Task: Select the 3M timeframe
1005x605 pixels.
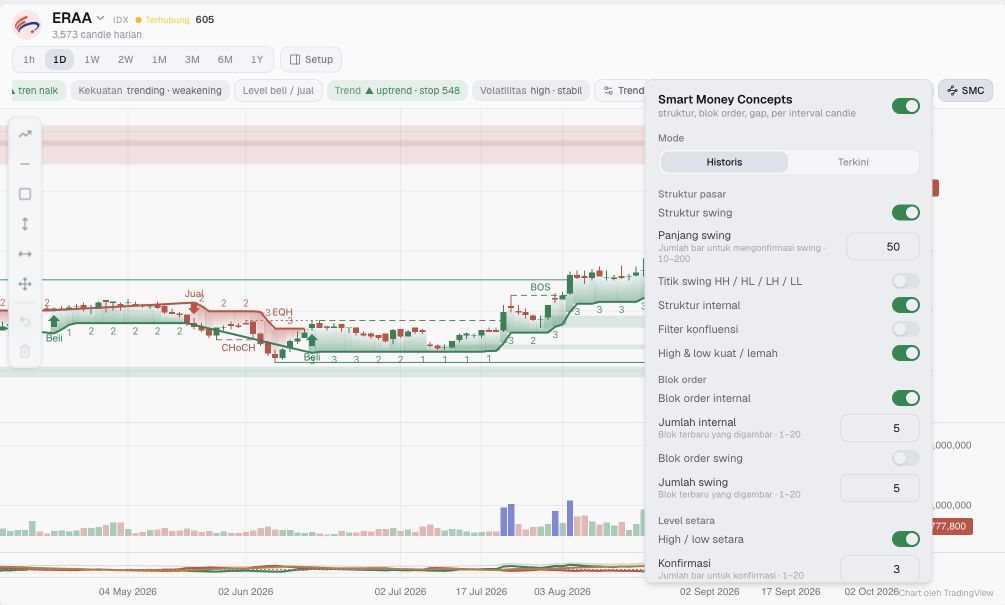Action: [192, 60]
